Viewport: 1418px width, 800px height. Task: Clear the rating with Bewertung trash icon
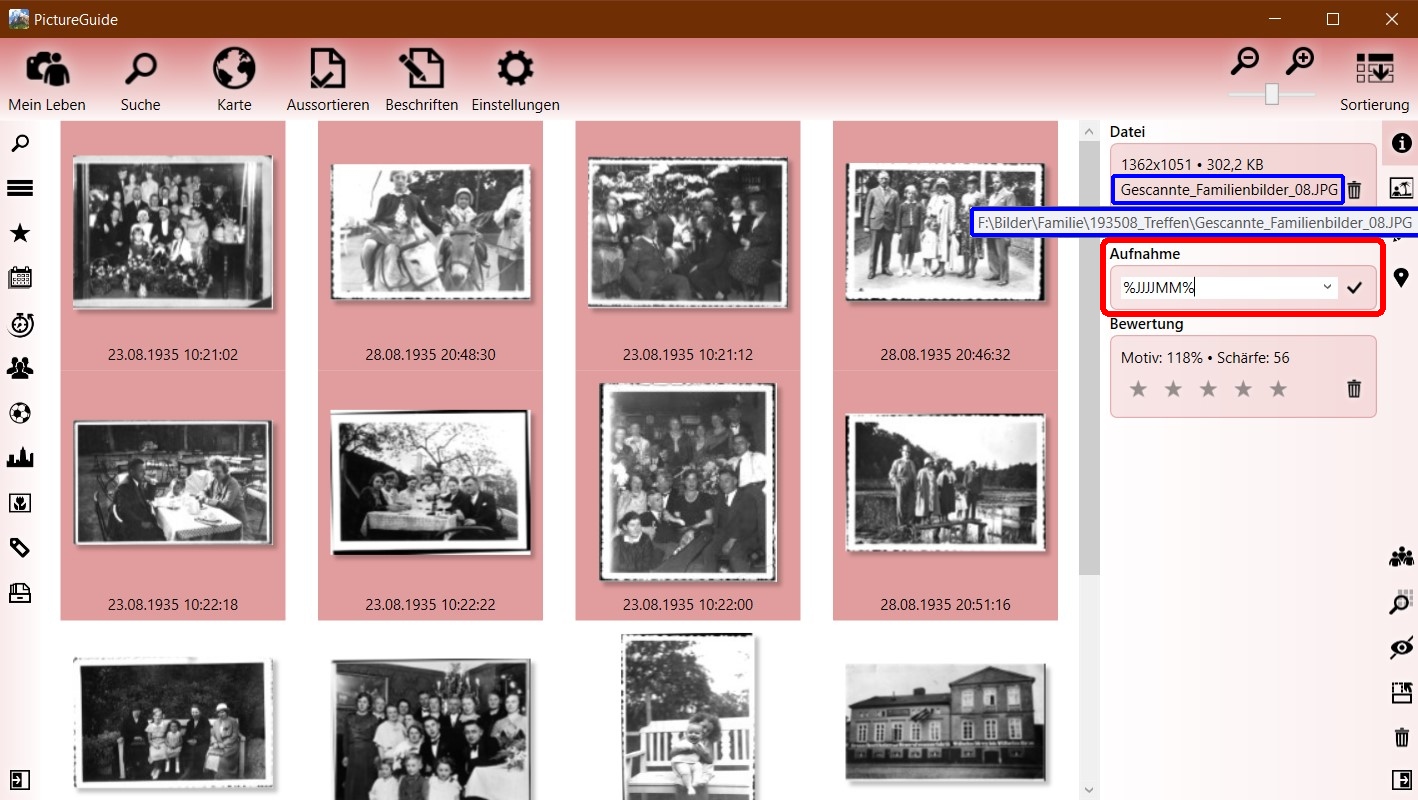coord(1354,389)
